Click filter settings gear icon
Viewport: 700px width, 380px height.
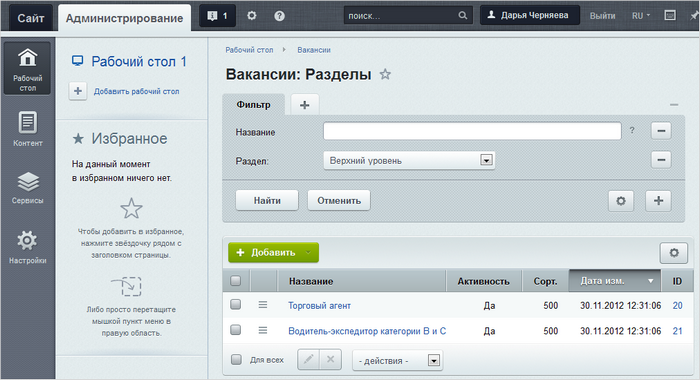621,200
